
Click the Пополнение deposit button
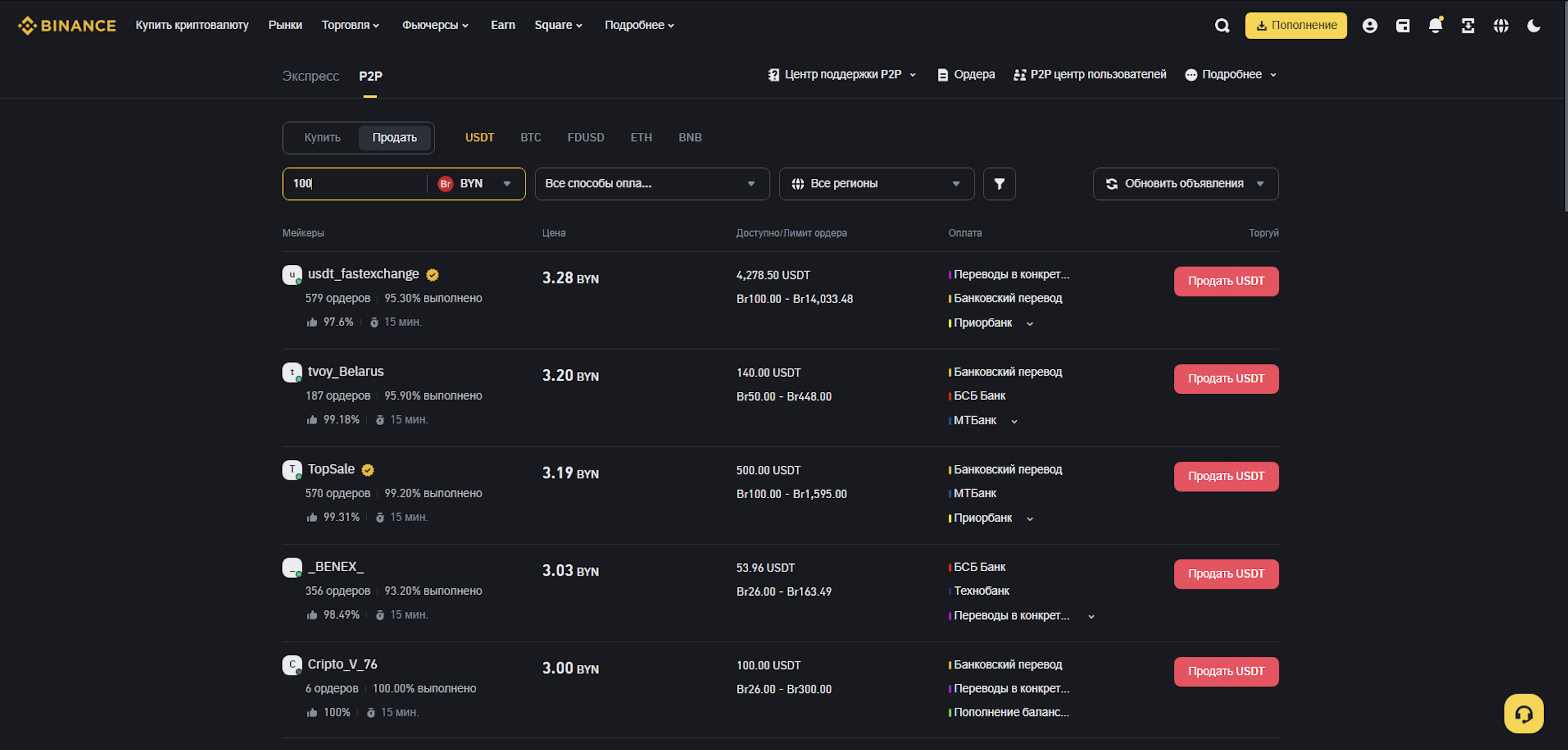point(1296,25)
